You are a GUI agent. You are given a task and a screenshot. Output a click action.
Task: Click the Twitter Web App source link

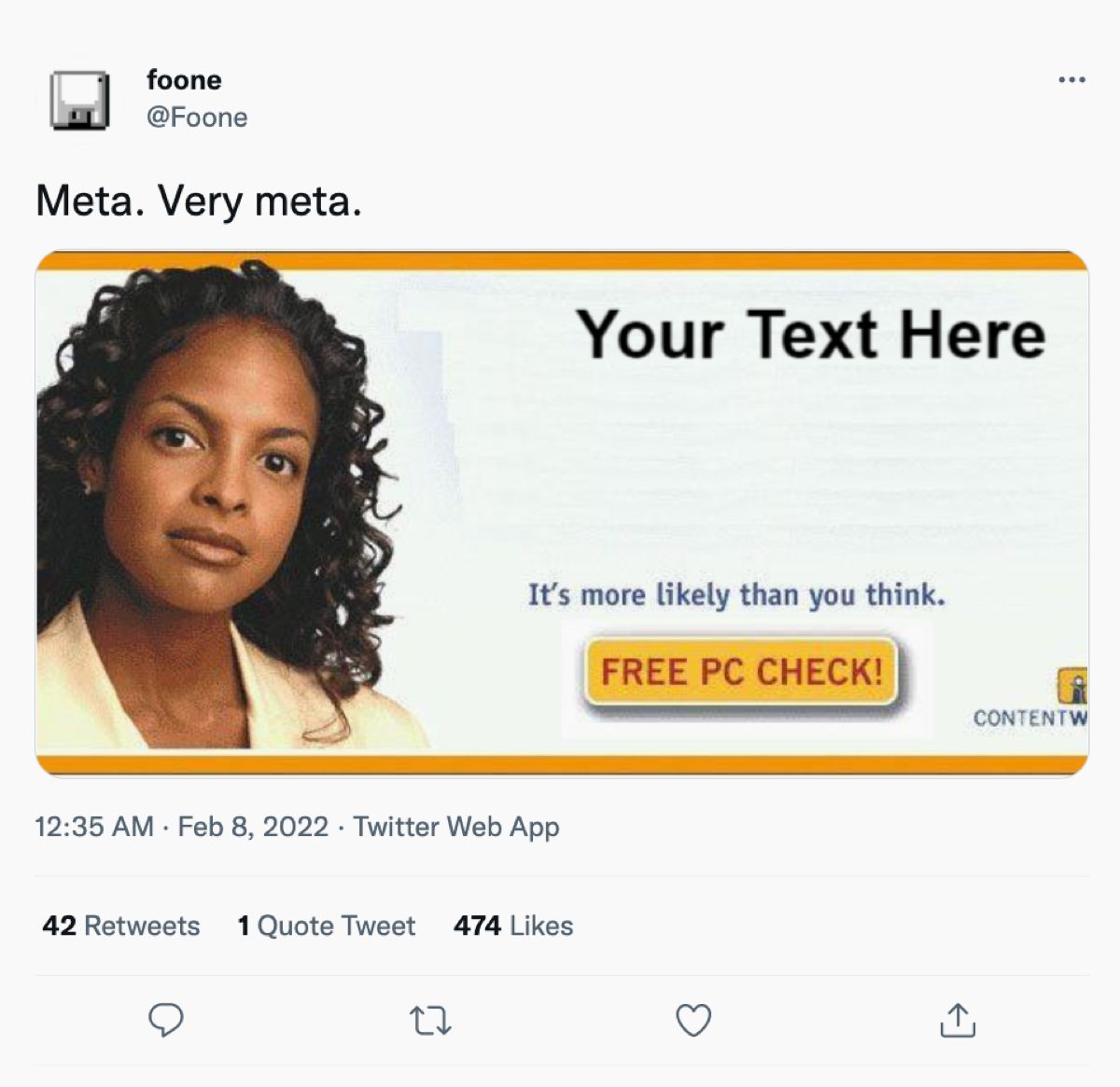[456, 827]
